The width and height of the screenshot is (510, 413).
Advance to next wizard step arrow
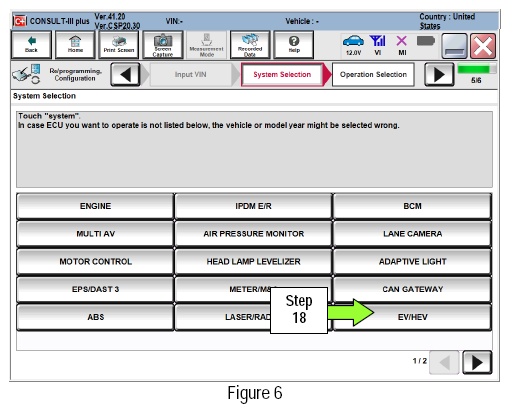tap(439, 74)
